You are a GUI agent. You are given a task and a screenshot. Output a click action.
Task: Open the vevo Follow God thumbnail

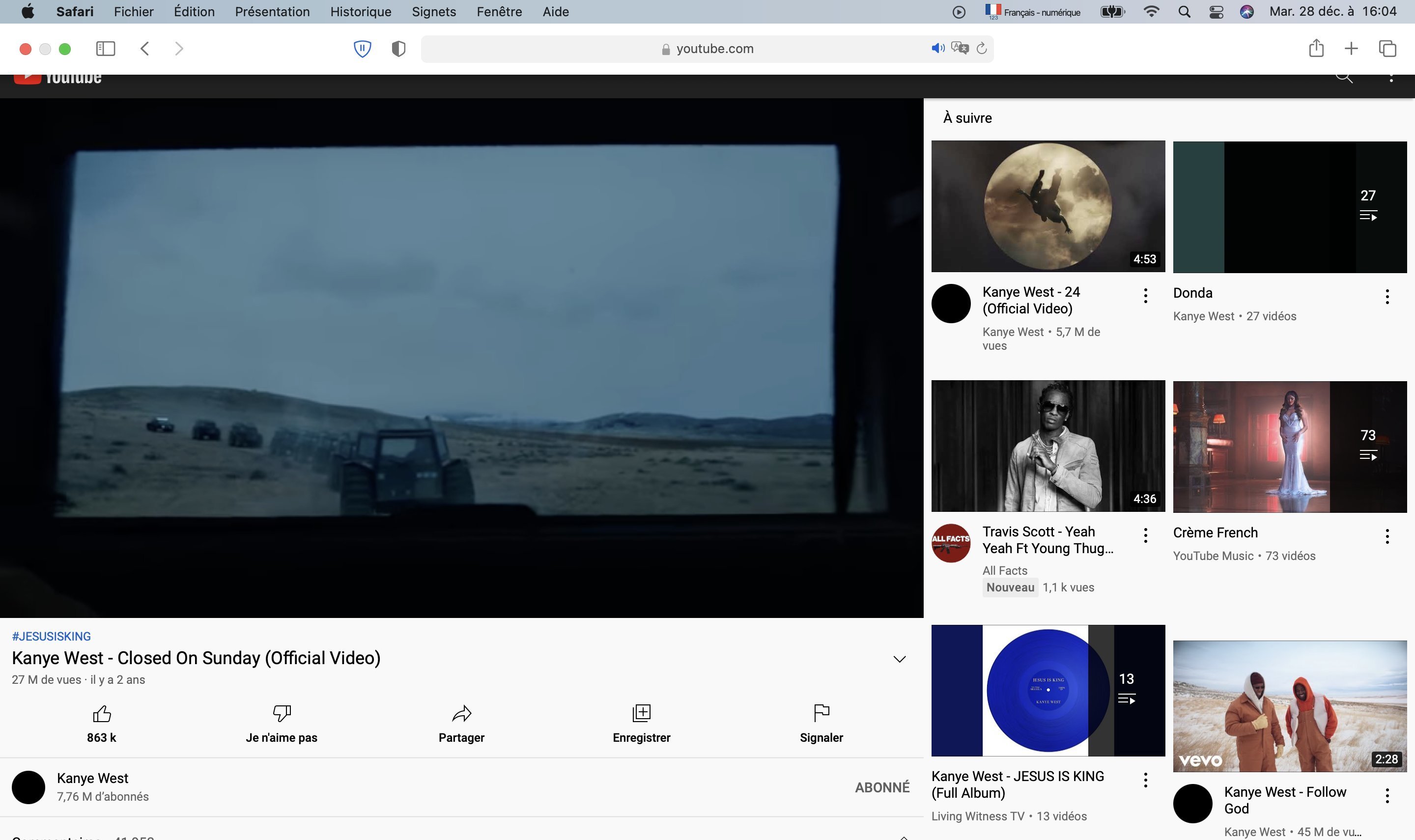1290,706
